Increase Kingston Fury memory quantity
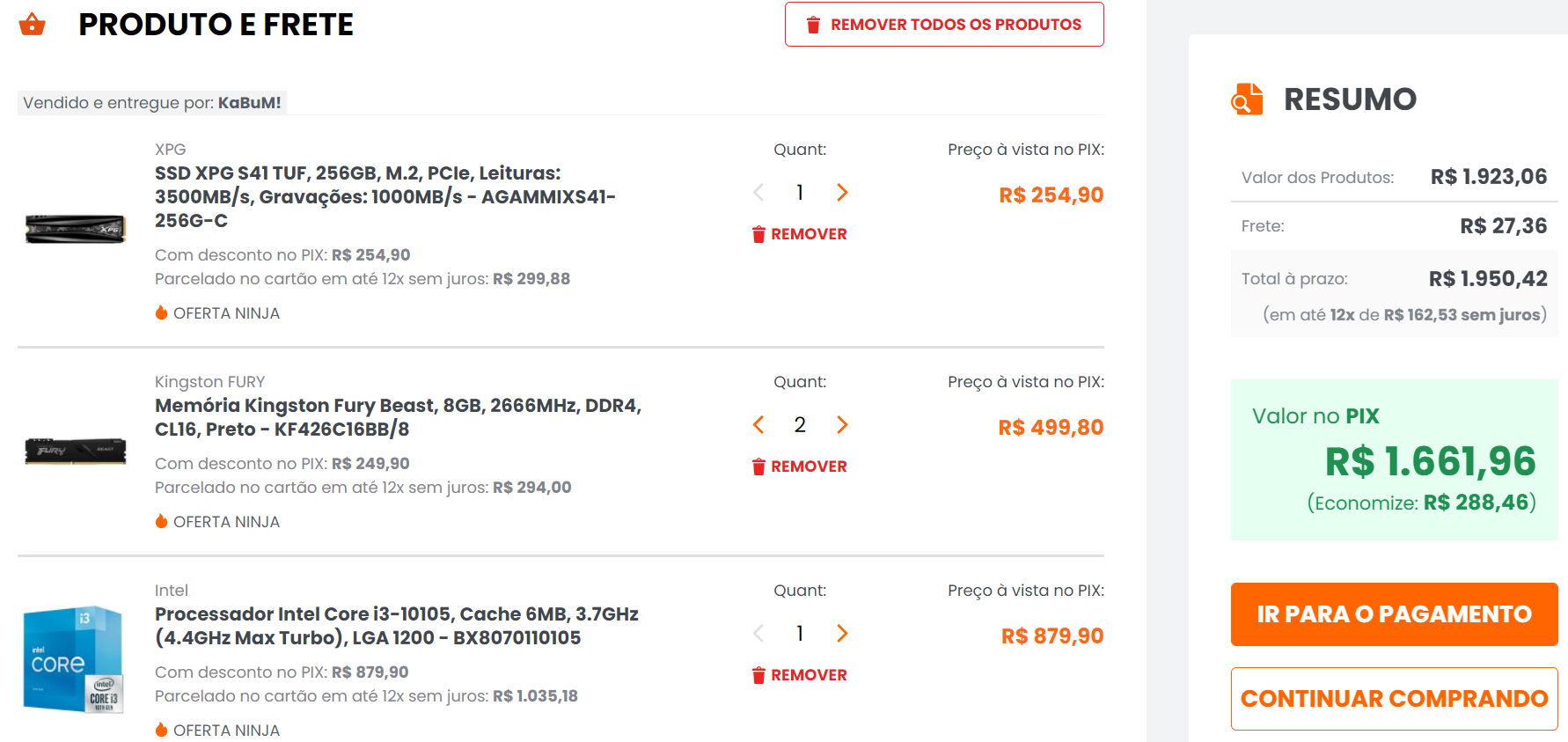The width and height of the screenshot is (1568, 742). pyautogui.click(x=842, y=424)
